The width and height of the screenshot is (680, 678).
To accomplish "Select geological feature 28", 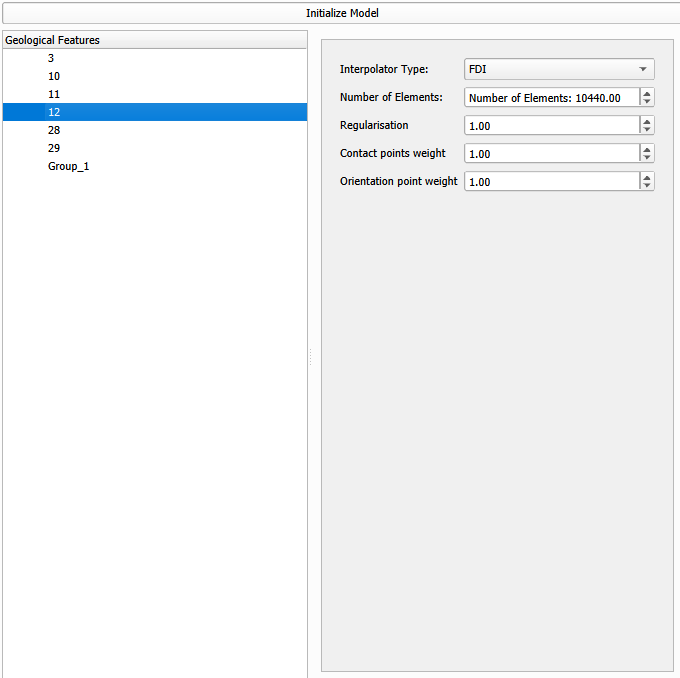I will coord(155,130).
